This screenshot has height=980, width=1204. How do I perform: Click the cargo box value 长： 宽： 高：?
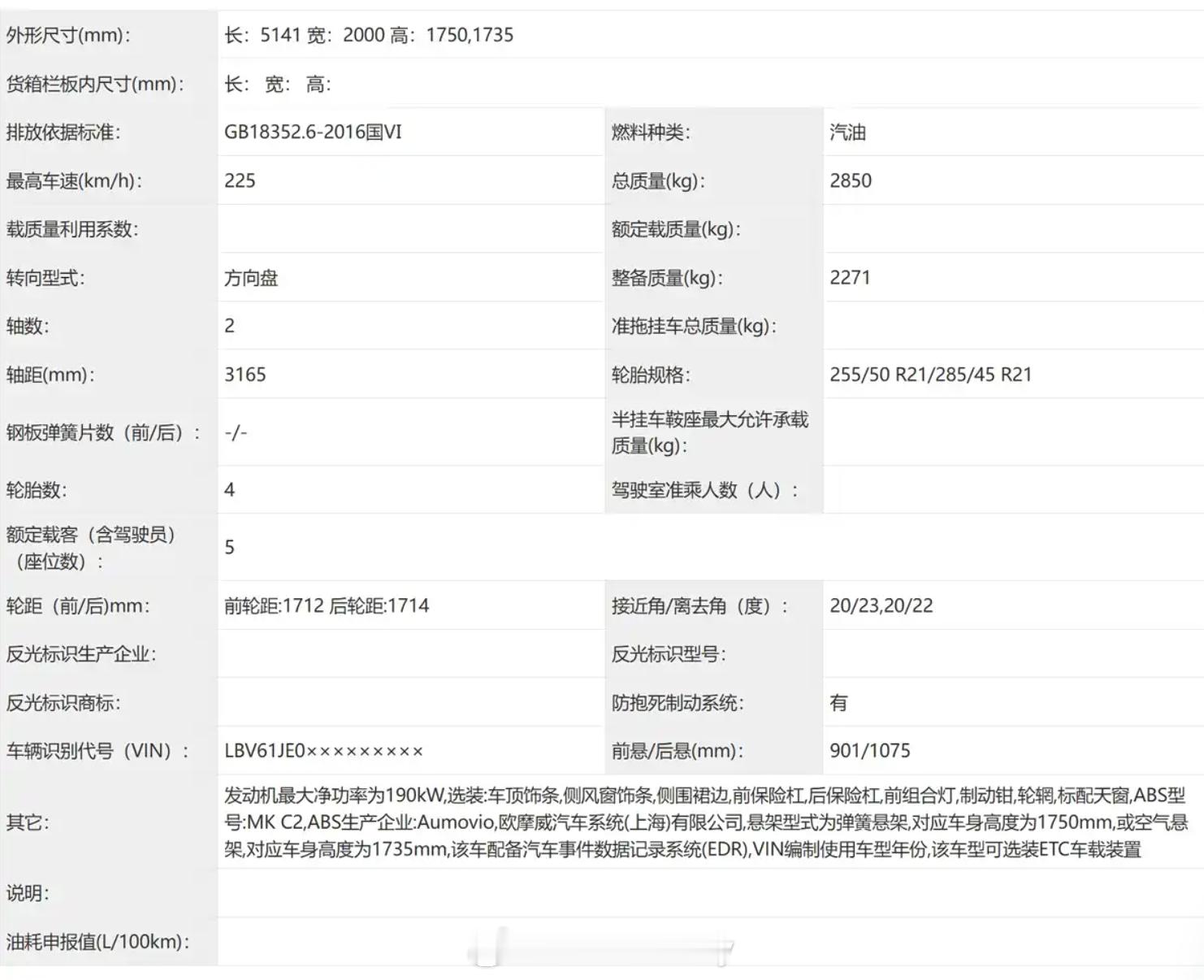click(x=278, y=84)
